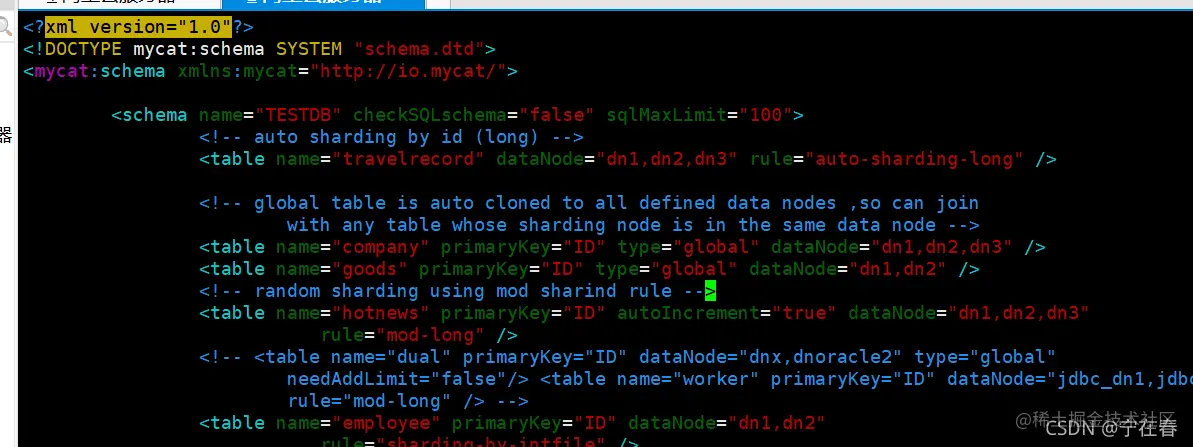Click the "goods" table name
The image size is (1193, 447).
(x=370, y=270)
